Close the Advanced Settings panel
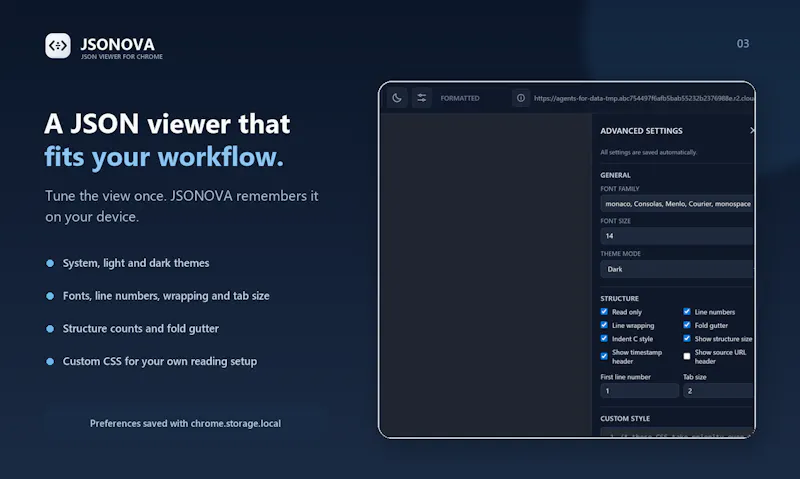 coord(752,131)
